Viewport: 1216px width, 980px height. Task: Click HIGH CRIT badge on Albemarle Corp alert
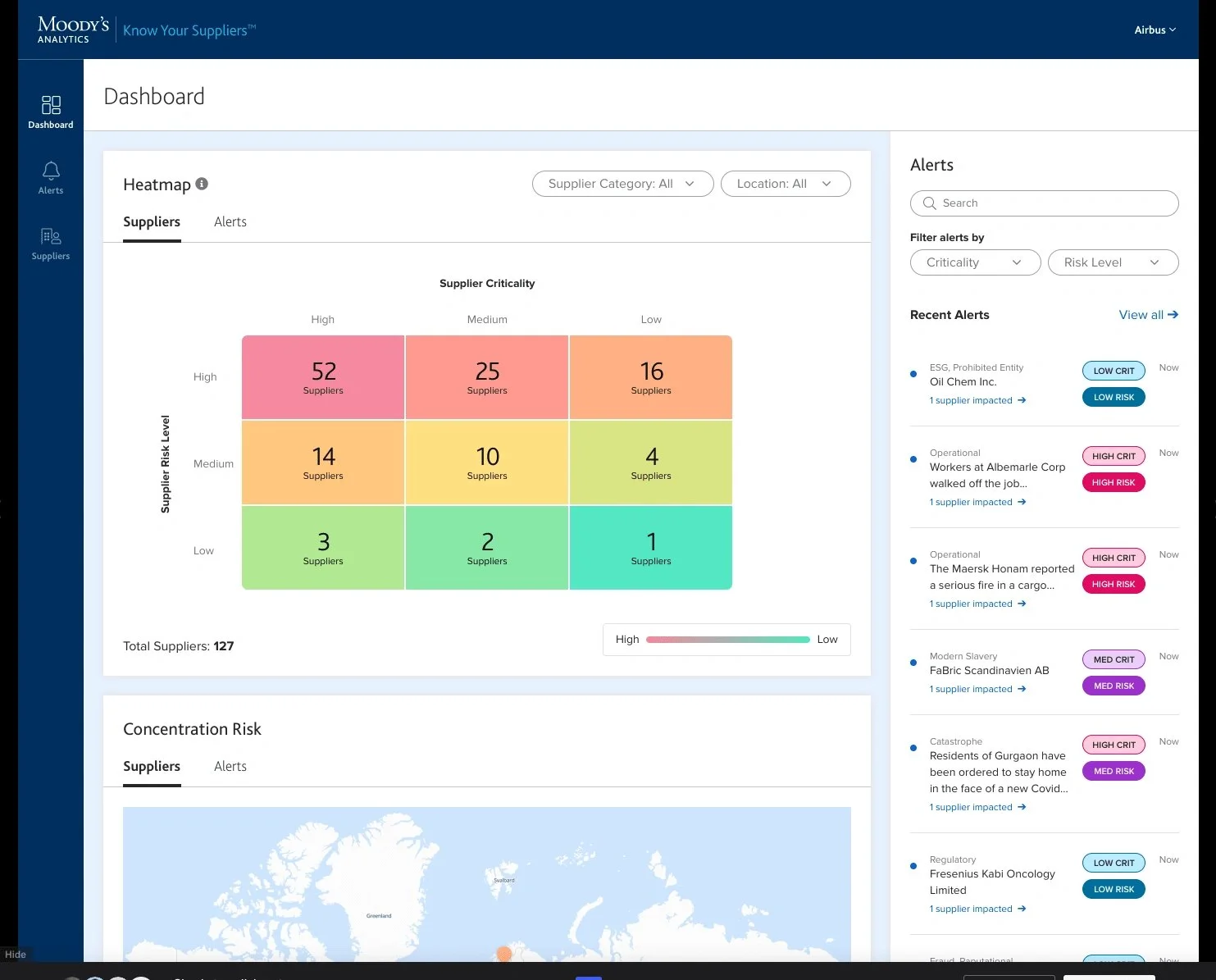click(1114, 456)
